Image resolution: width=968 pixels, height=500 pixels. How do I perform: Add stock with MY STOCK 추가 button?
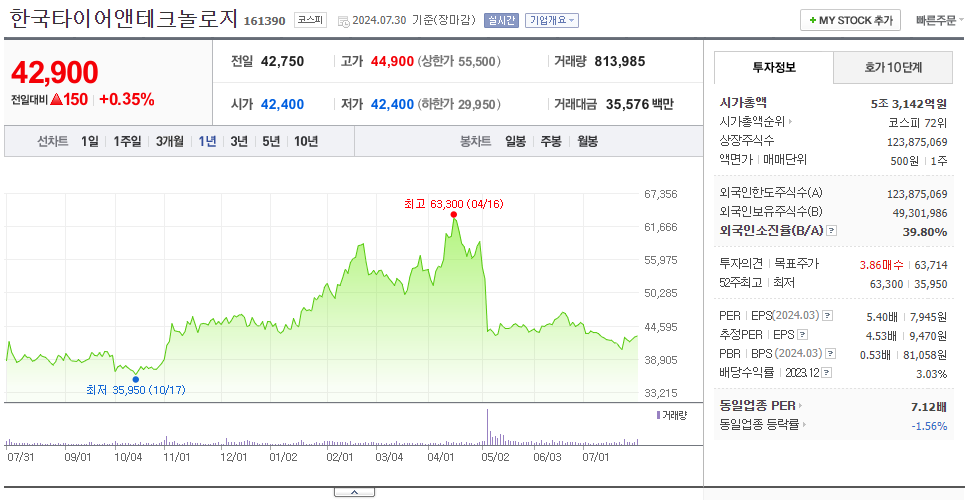pyautogui.click(x=851, y=20)
